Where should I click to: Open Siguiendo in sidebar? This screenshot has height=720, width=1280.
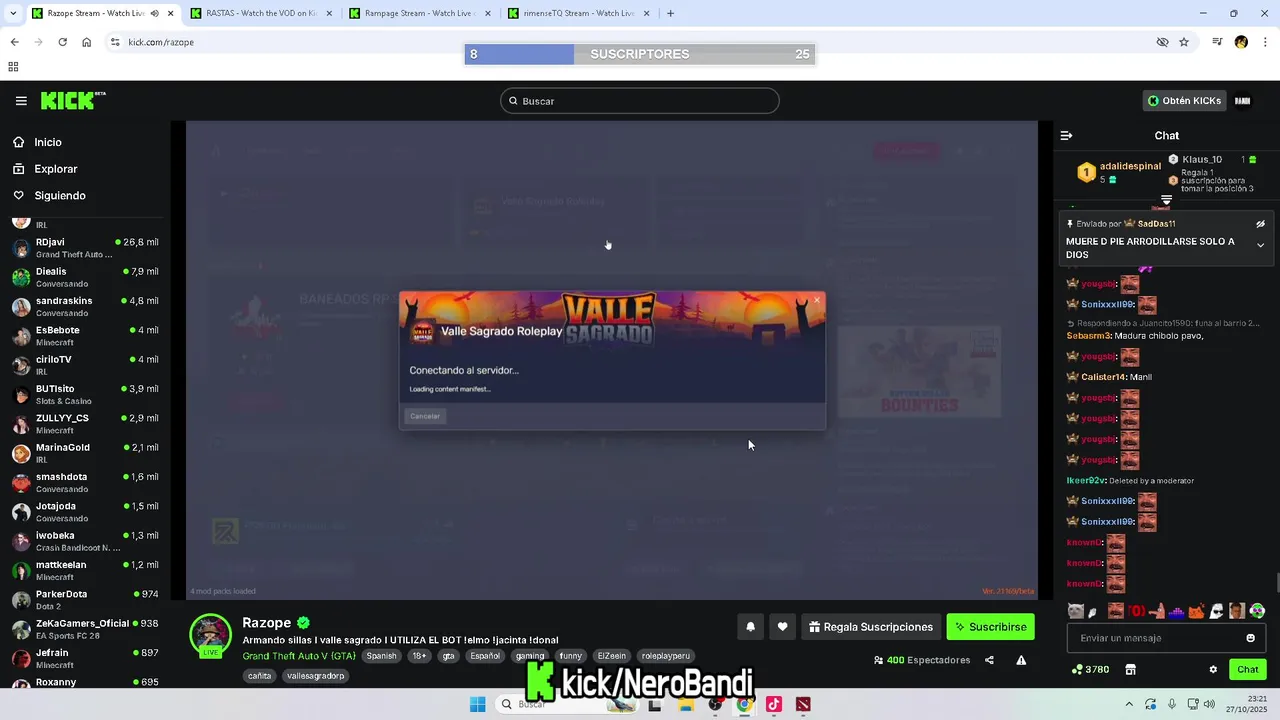[59, 196]
